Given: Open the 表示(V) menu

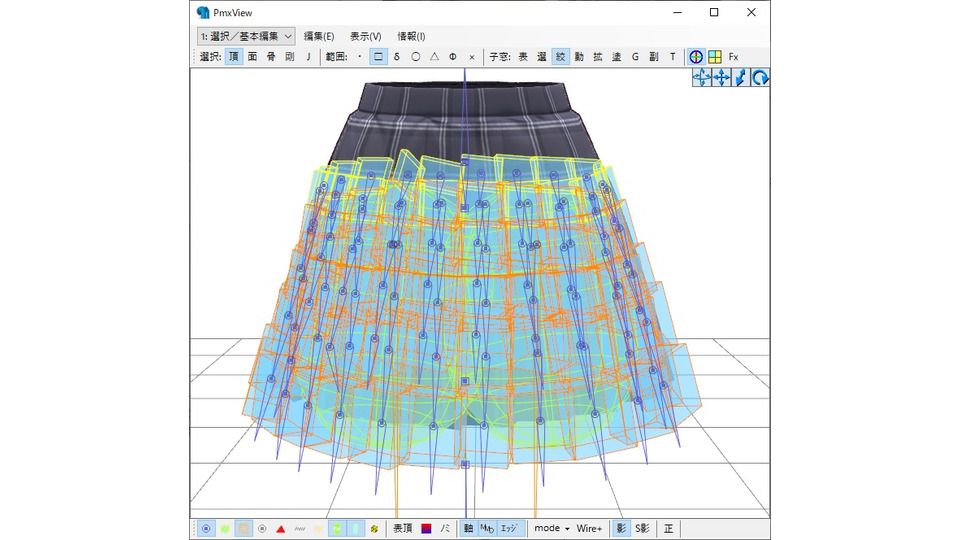Looking at the screenshot, I should (366, 36).
